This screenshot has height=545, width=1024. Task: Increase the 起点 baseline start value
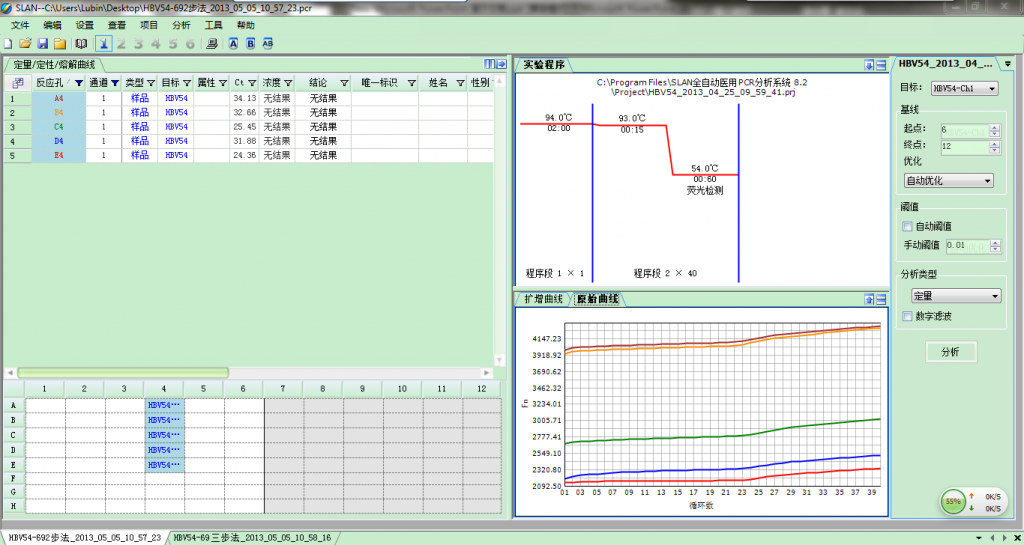tap(995, 127)
